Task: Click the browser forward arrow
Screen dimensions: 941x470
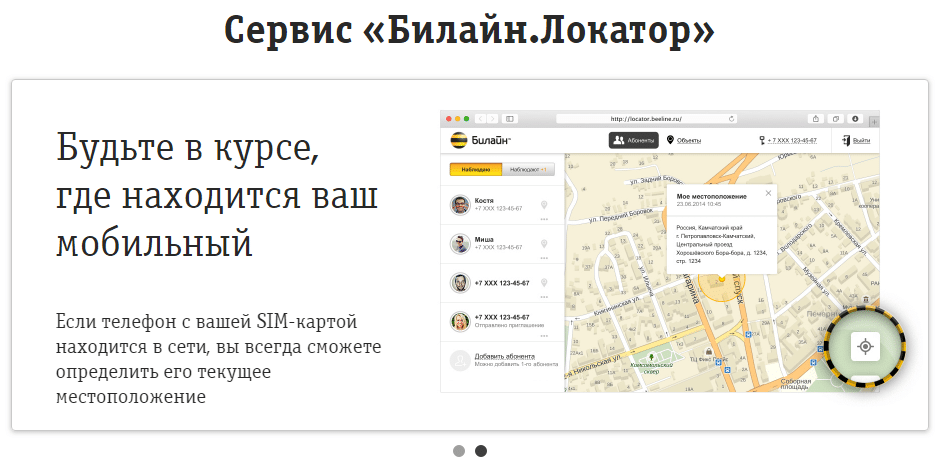Action: pos(492,119)
